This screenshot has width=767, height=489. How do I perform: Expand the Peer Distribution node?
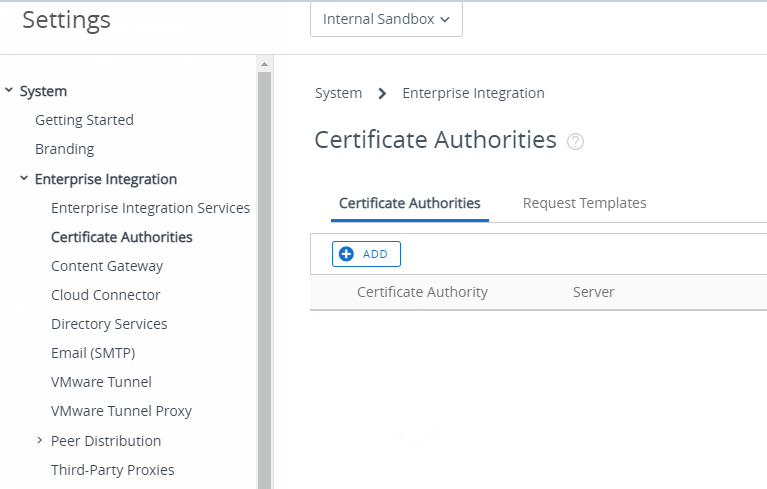coord(39,441)
